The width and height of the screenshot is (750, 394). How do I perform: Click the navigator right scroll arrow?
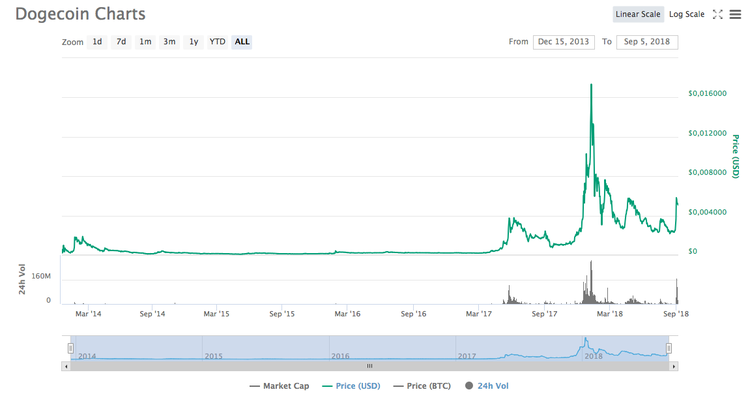tap(673, 366)
